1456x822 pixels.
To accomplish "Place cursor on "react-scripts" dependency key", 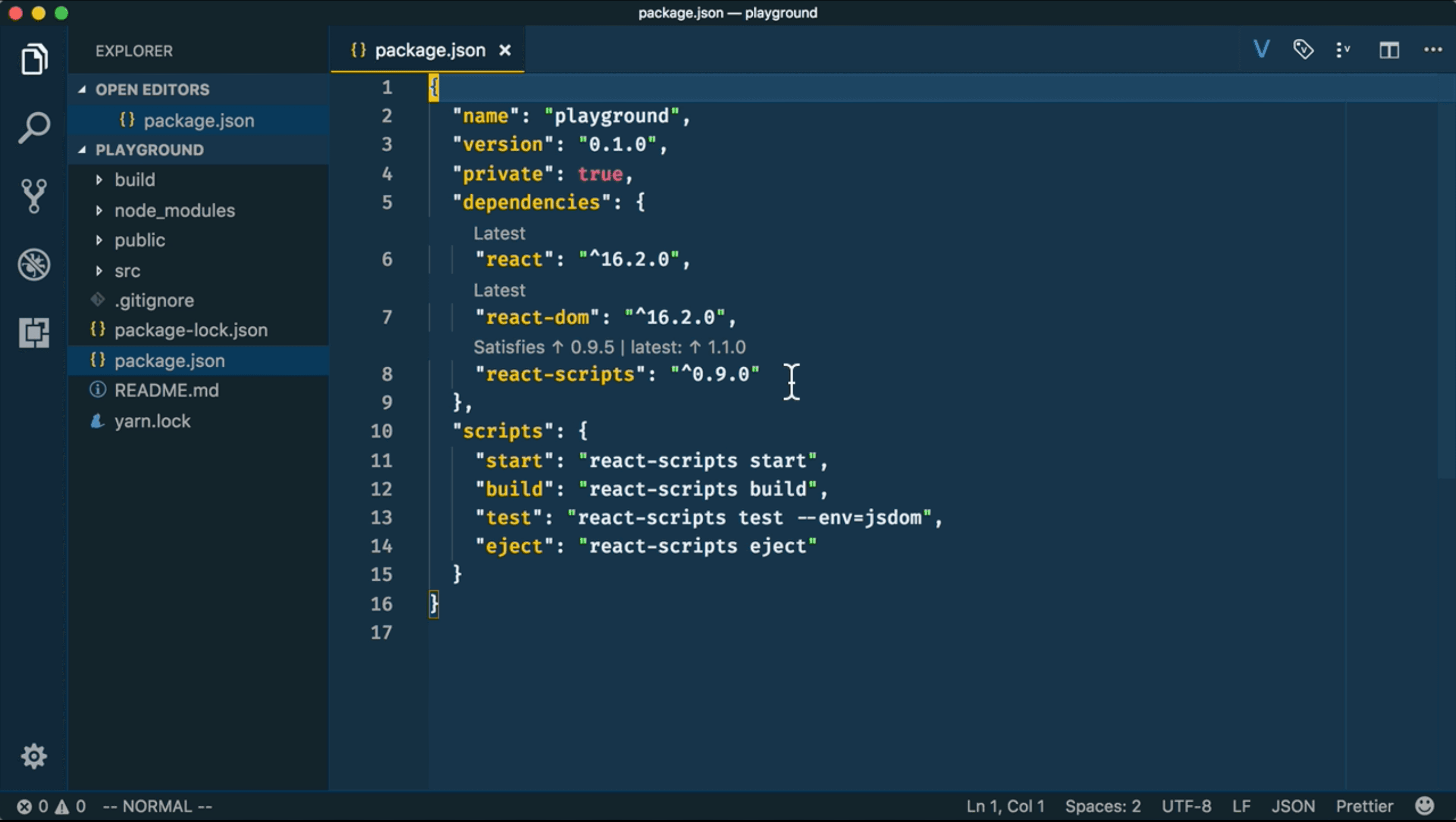I will pyautogui.click(x=560, y=374).
